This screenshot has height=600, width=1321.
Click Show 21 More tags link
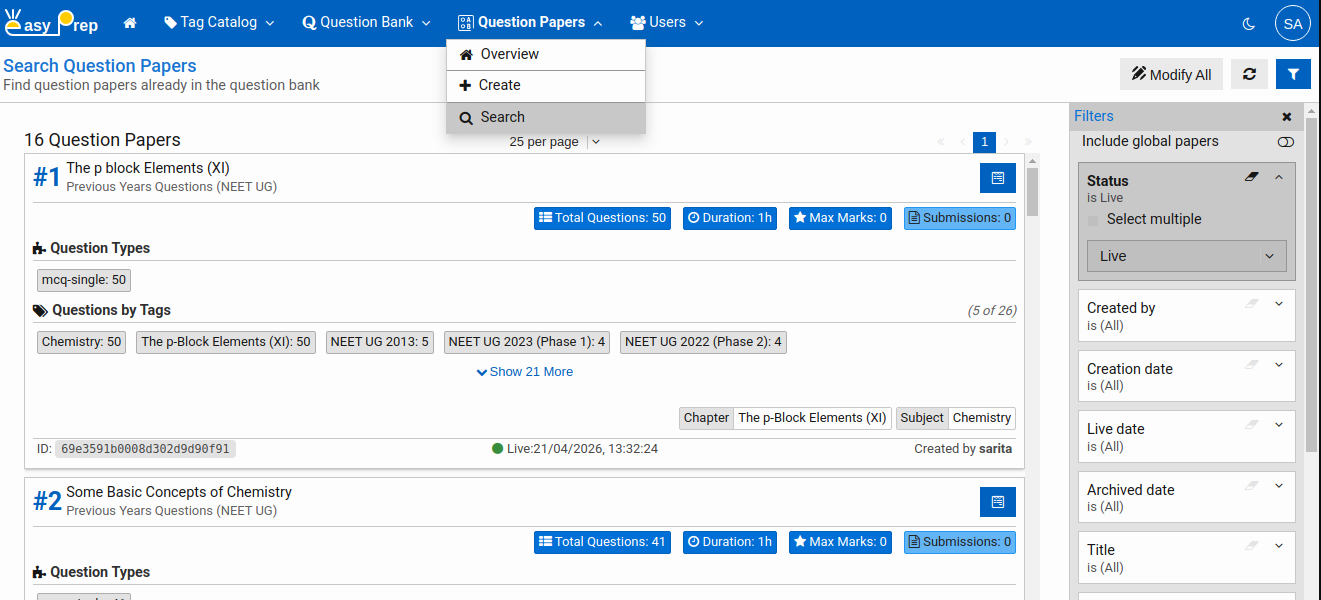(x=525, y=372)
